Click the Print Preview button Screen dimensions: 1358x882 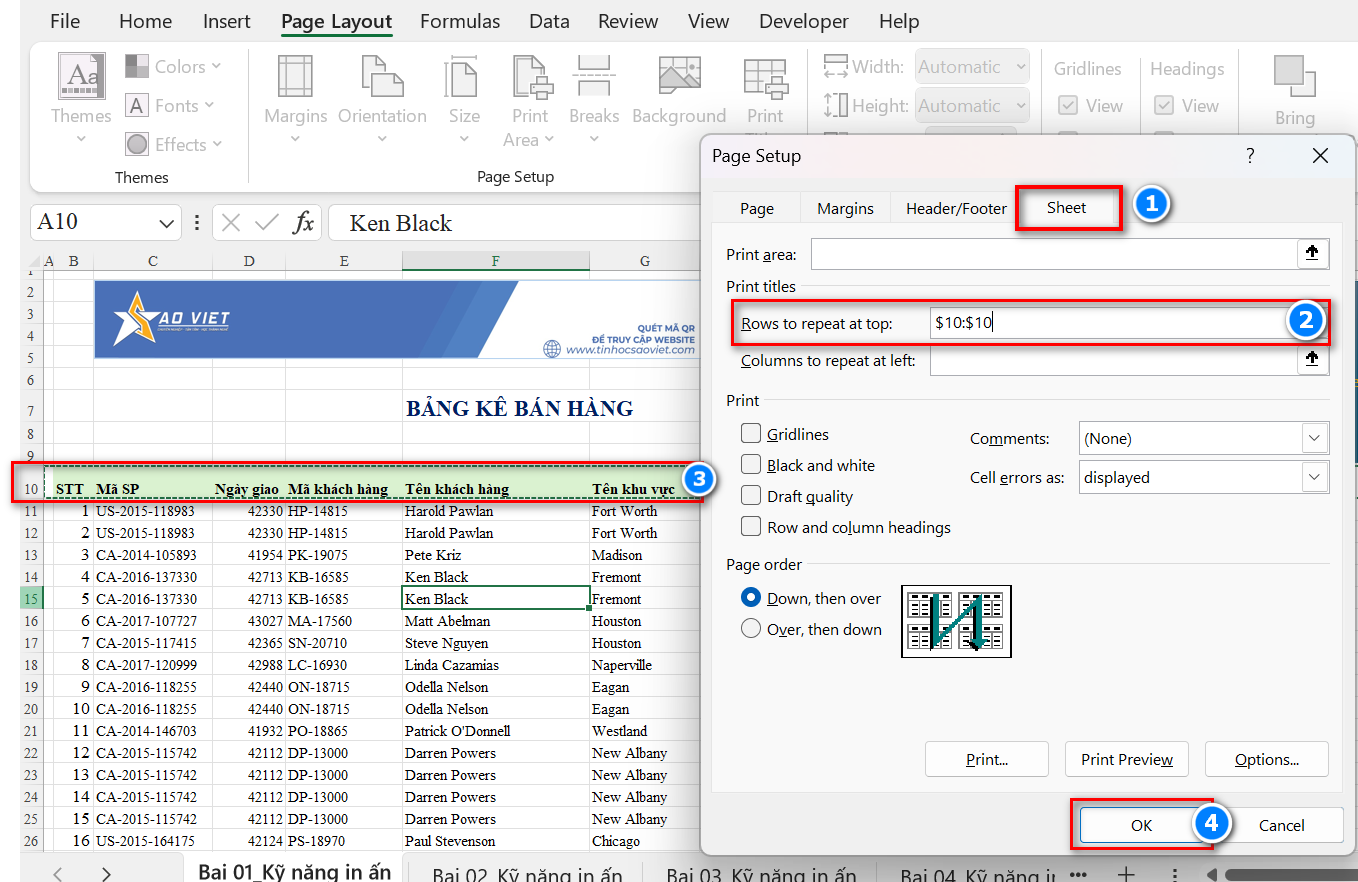(x=1126, y=760)
